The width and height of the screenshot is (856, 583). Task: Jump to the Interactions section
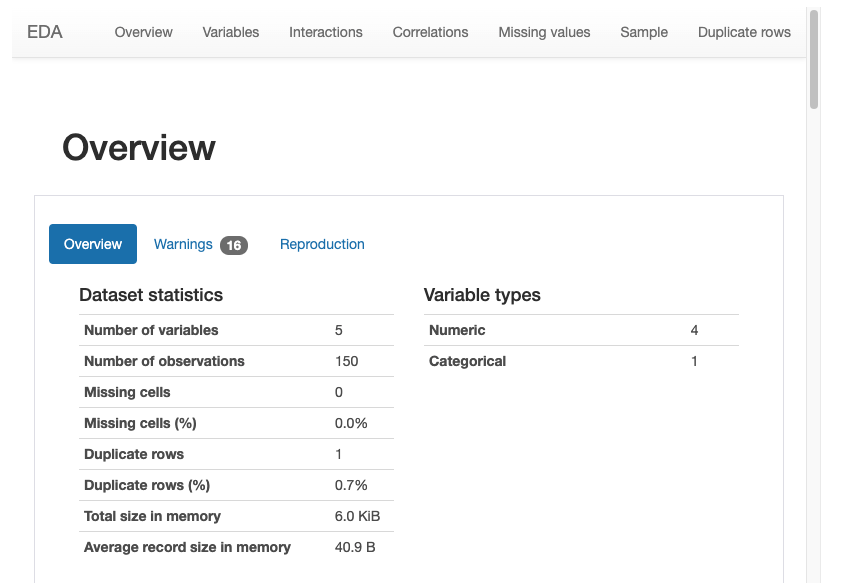326,32
